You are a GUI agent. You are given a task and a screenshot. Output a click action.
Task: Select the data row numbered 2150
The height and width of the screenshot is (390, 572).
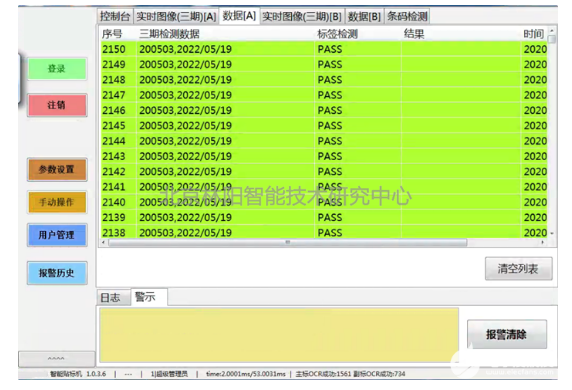[x=324, y=49]
